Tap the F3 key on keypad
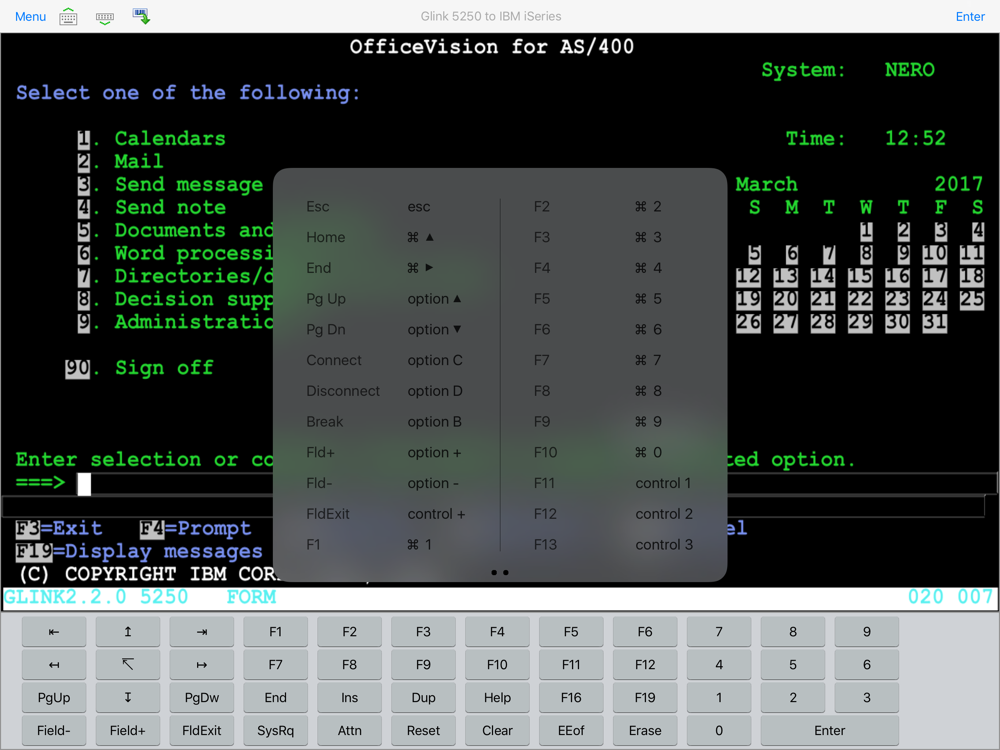 [x=423, y=632]
